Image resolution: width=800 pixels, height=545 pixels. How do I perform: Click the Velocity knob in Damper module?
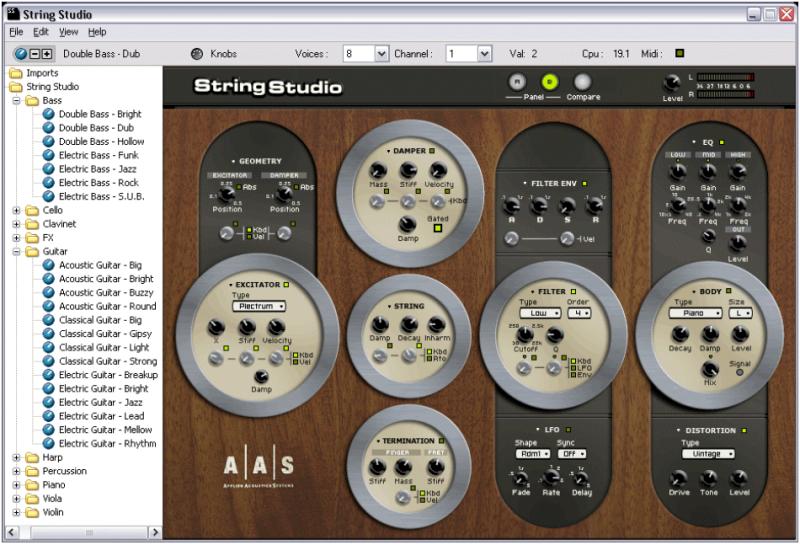pos(438,170)
